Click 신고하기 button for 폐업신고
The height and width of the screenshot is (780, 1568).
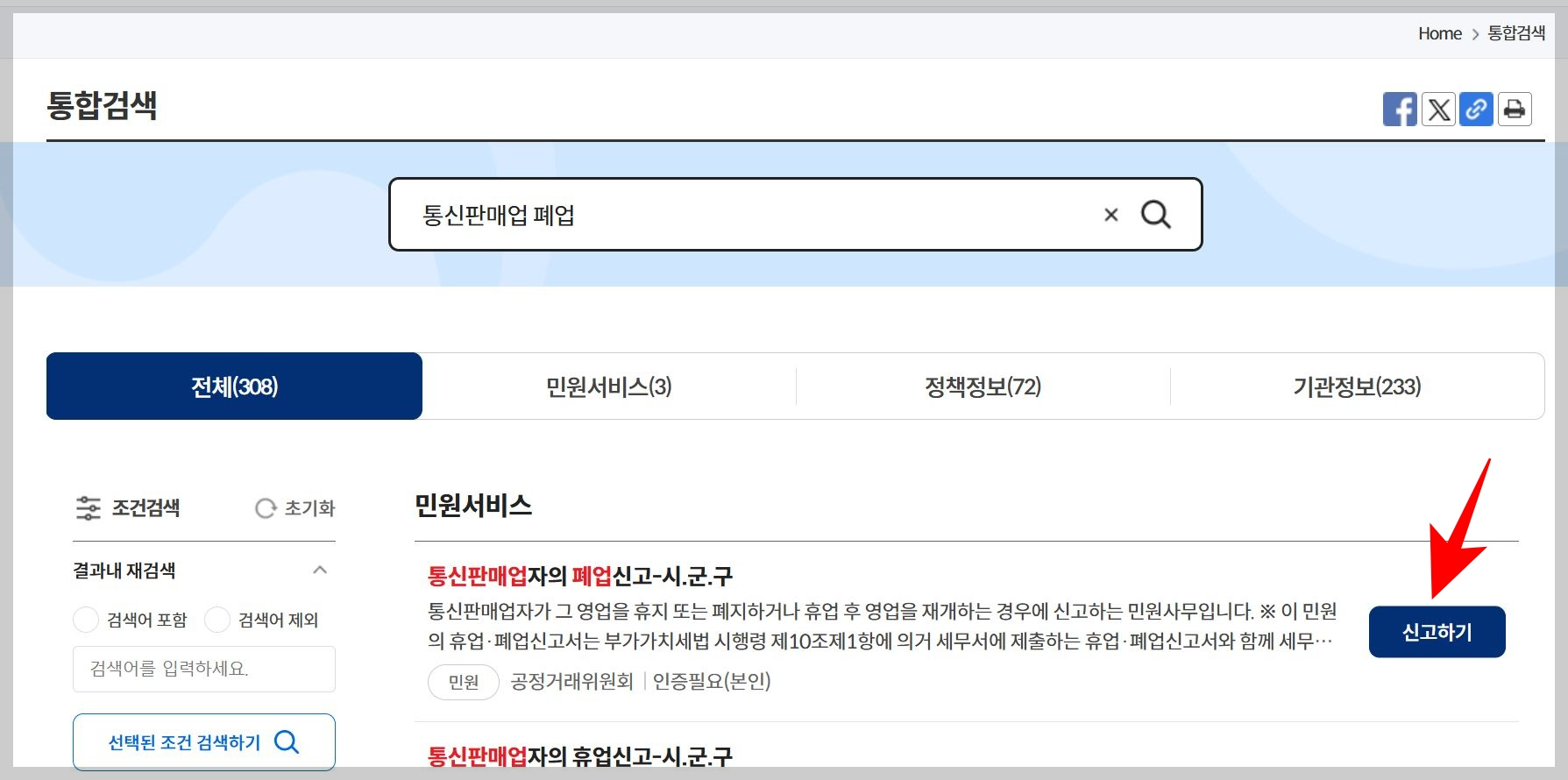1437,632
